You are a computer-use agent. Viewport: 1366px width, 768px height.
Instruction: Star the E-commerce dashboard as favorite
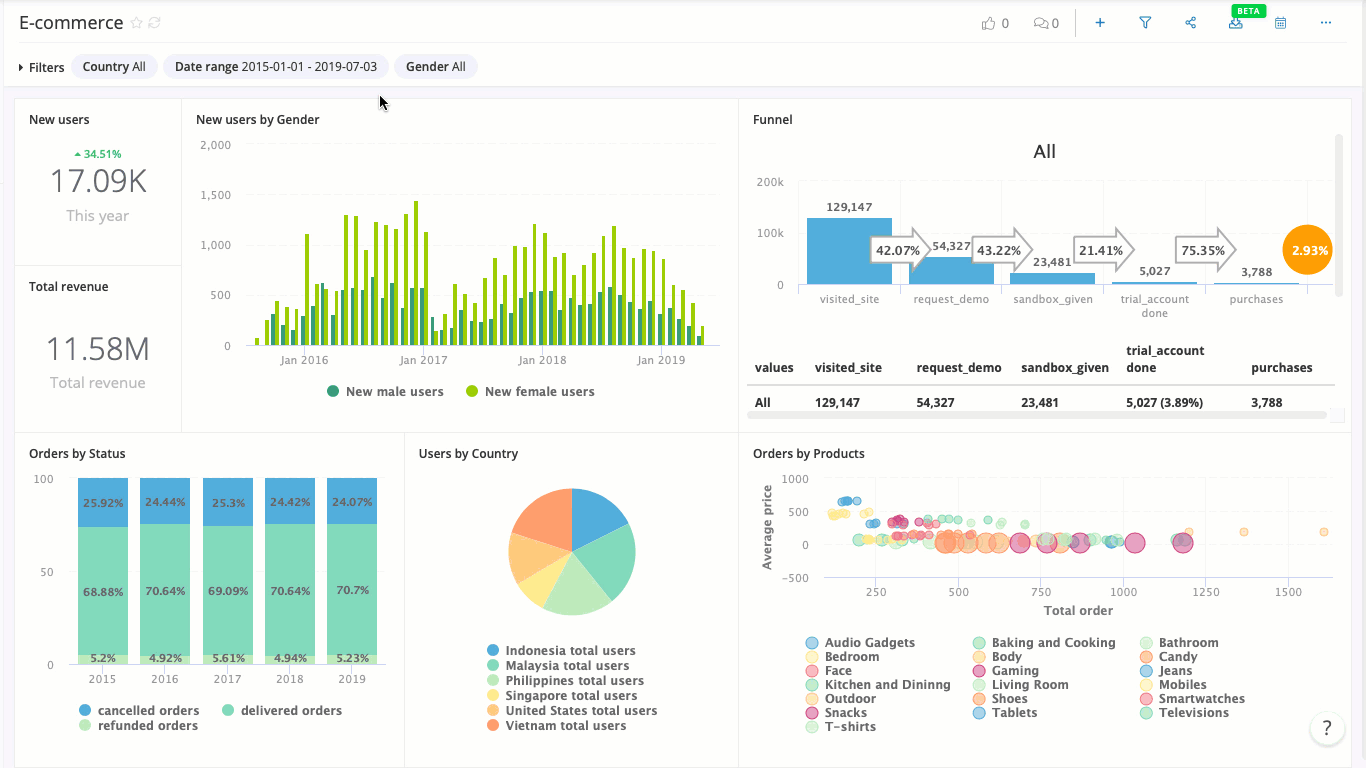(x=137, y=23)
